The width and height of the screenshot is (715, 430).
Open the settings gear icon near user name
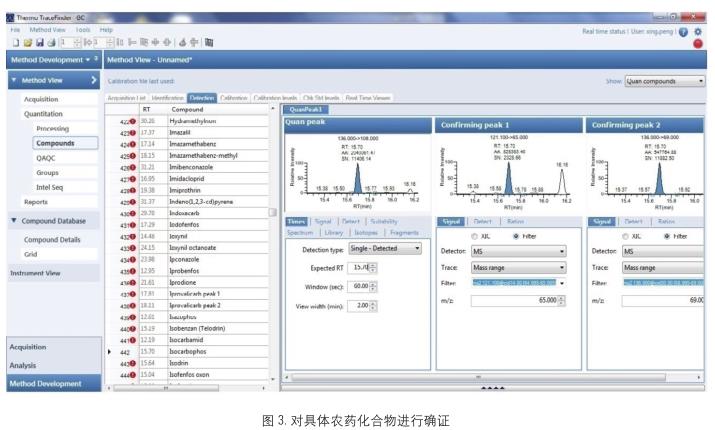pyautogui.click(x=697, y=31)
